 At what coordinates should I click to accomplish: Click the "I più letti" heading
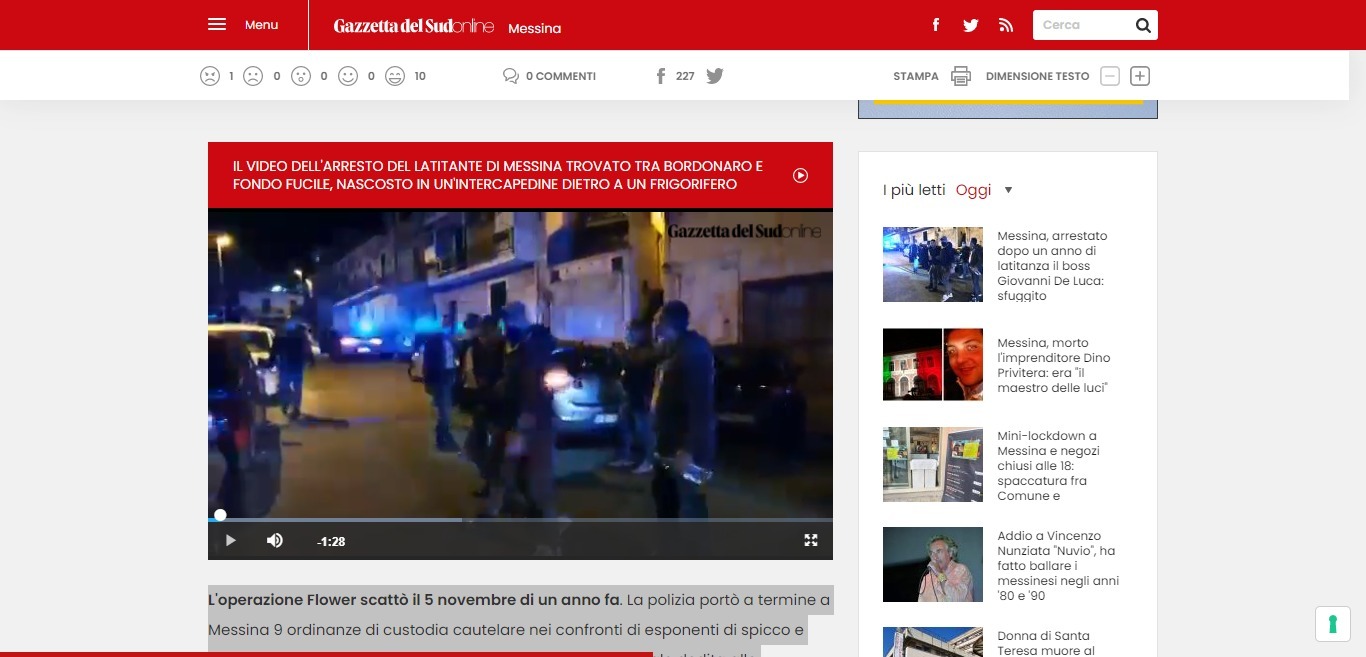(x=914, y=190)
